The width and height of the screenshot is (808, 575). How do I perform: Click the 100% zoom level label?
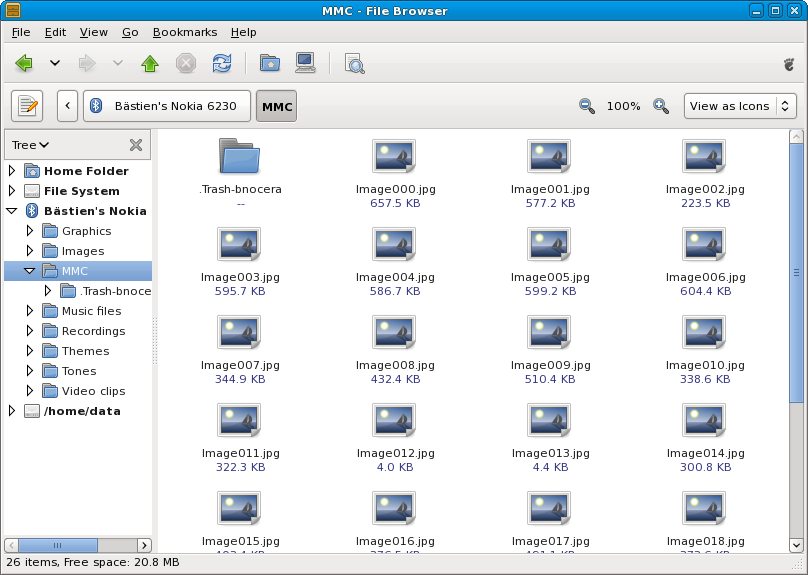tap(624, 106)
